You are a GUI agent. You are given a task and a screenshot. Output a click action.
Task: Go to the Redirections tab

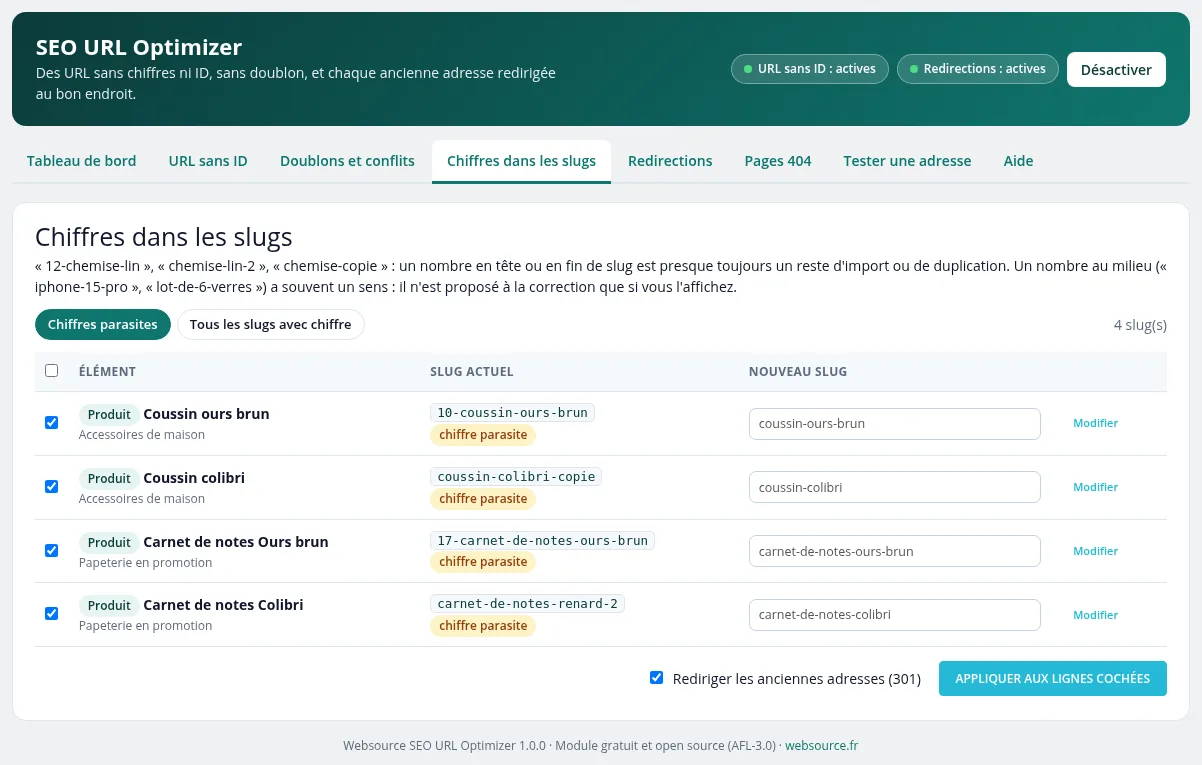(670, 161)
